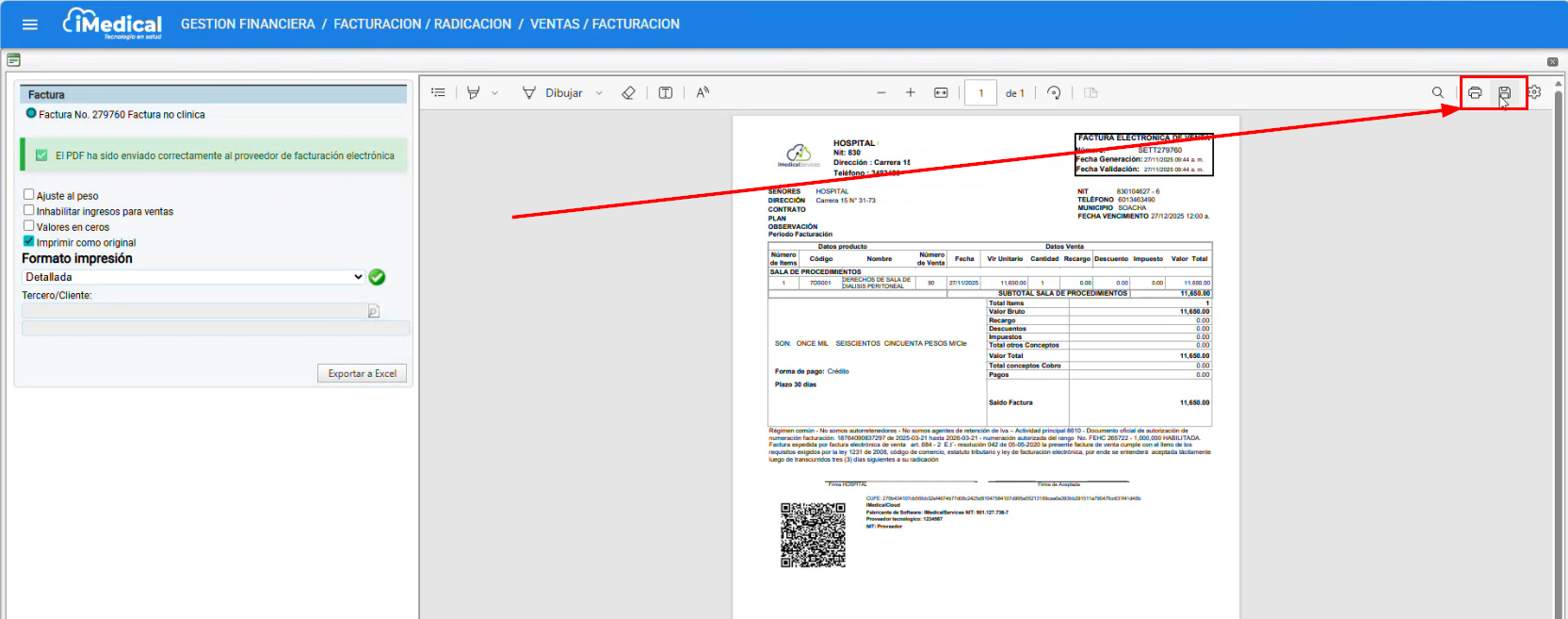Expand the Dibujar options arrow
The image size is (1568, 619).
[x=599, y=93]
